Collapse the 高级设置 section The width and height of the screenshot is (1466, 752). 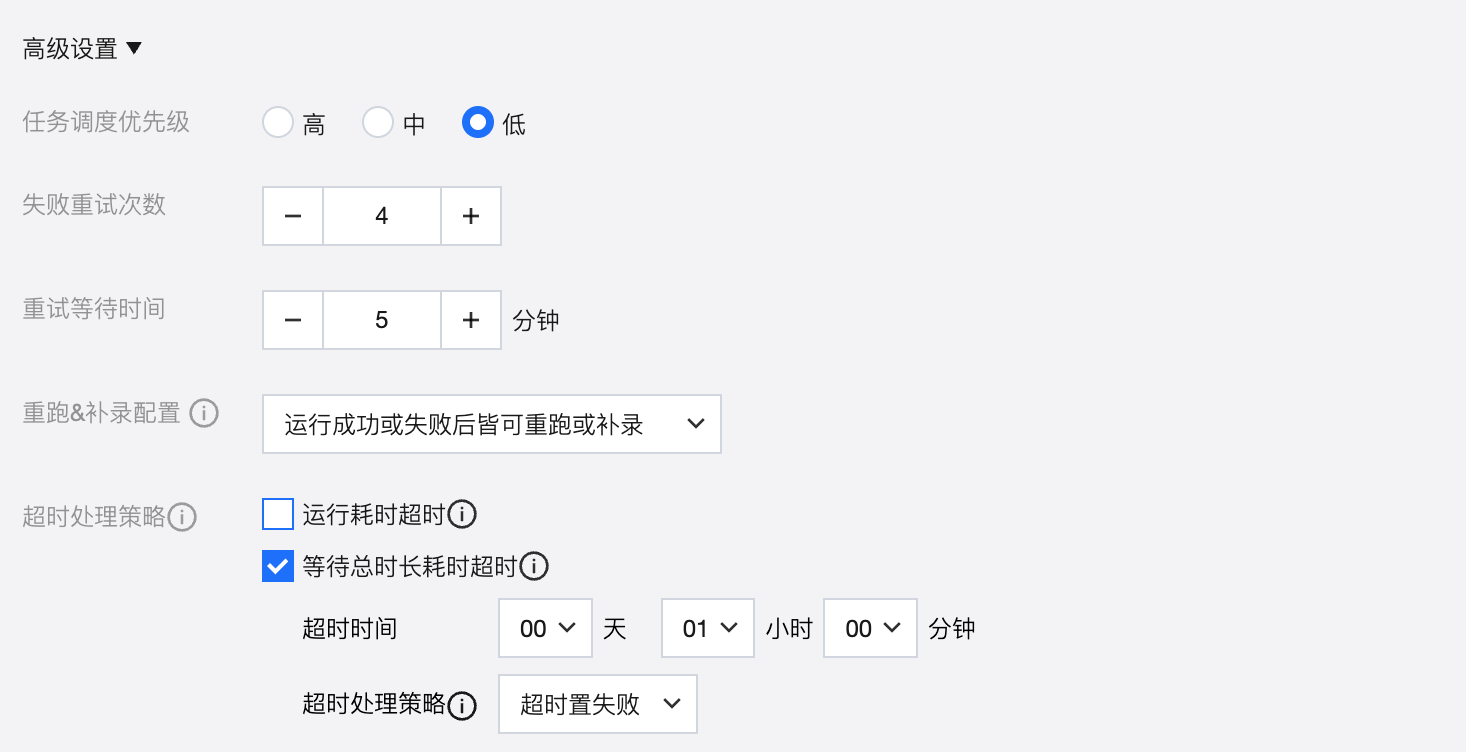[x=134, y=48]
